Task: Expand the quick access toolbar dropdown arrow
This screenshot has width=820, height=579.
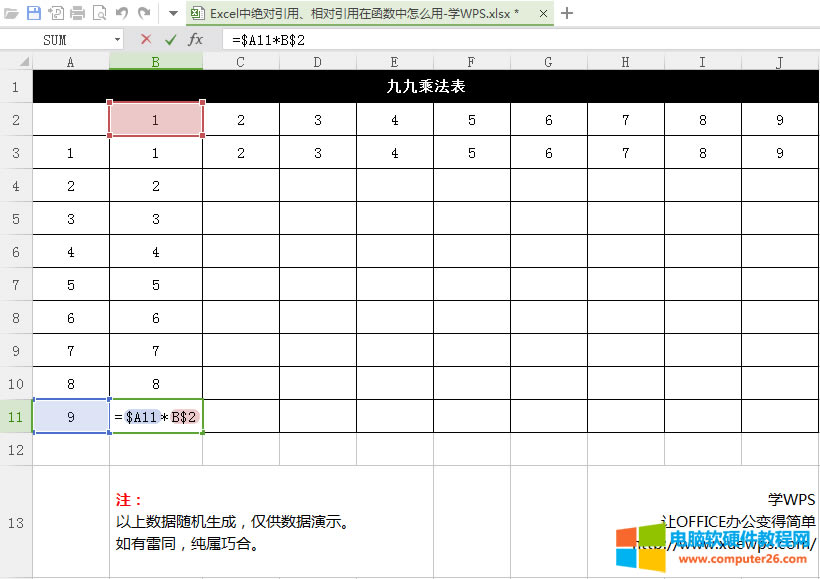Action: point(171,13)
